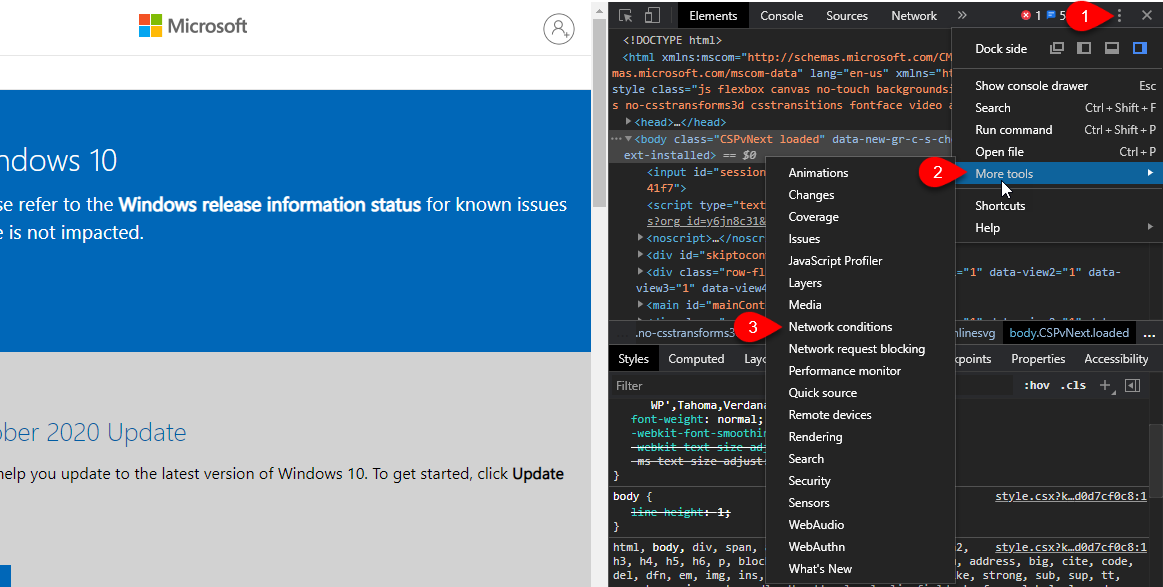This screenshot has height=587, width=1163.
Task: Open the DevTools three-dot customize menu
Action: coord(1119,16)
